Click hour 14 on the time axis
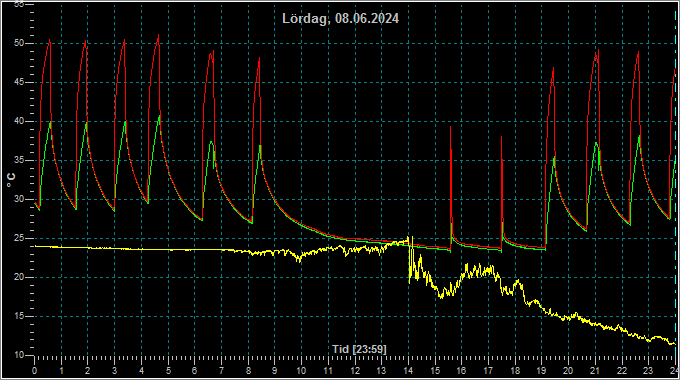680x380 pixels. click(x=408, y=371)
